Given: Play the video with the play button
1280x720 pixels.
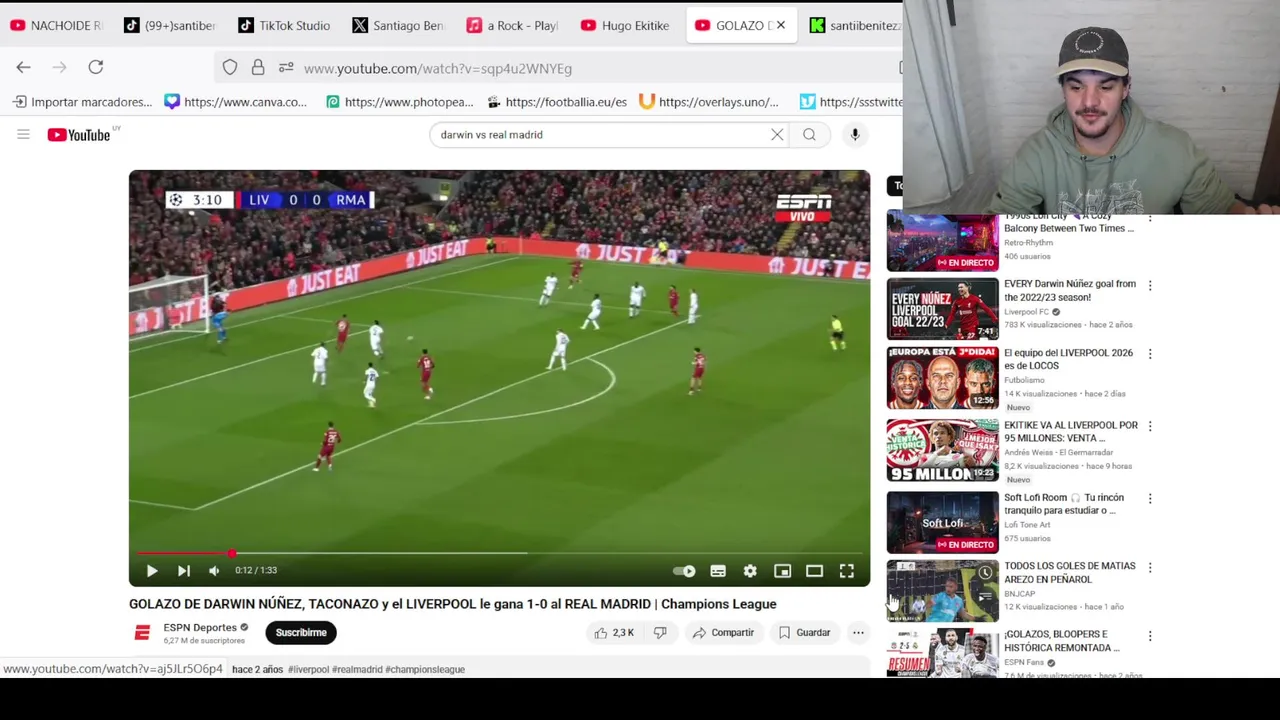Looking at the screenshot, I should pos(152,571).
